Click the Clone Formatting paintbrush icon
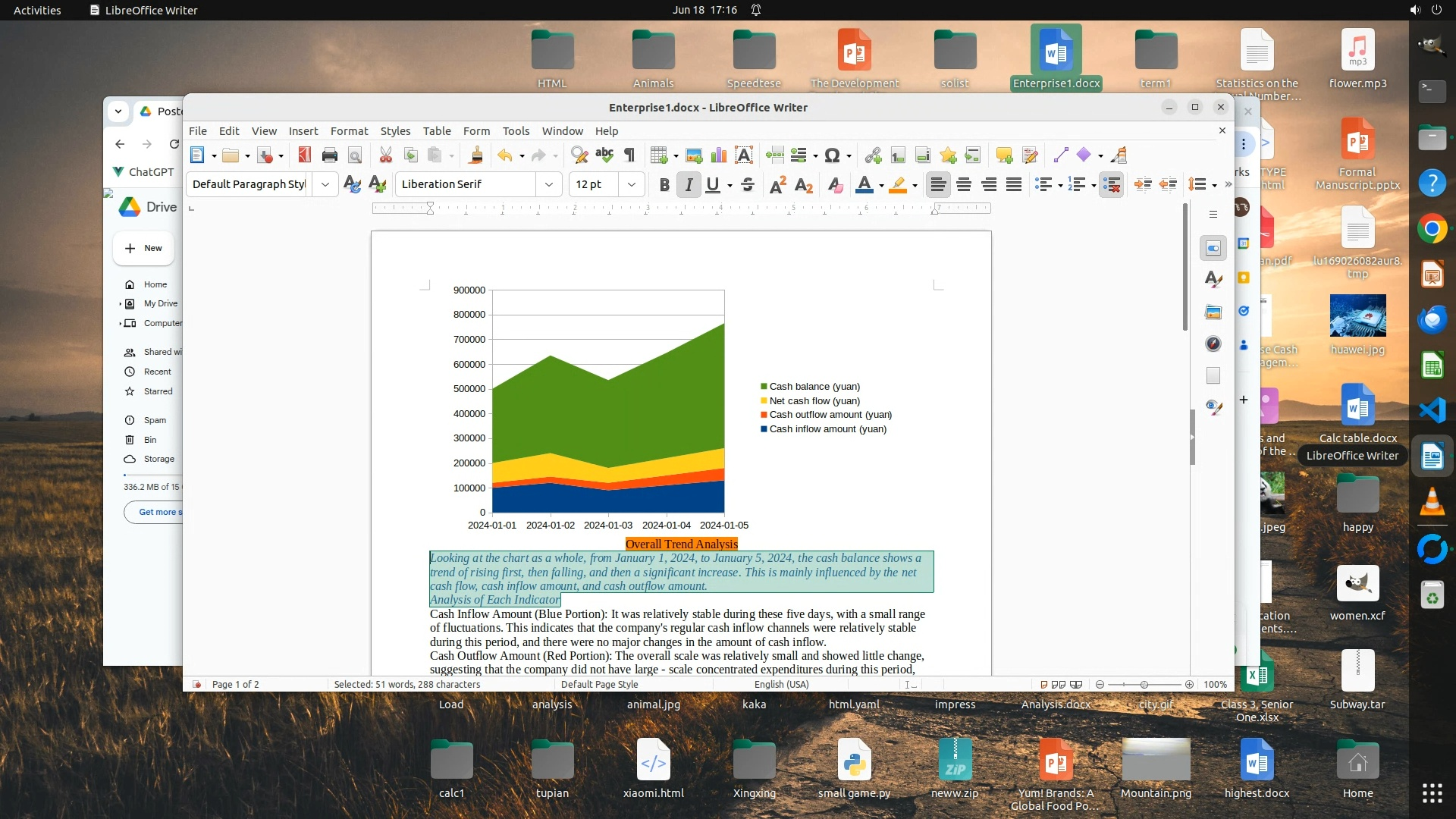Image resolution: width=1456 pixels, height=819 pixels. (475, 155)
